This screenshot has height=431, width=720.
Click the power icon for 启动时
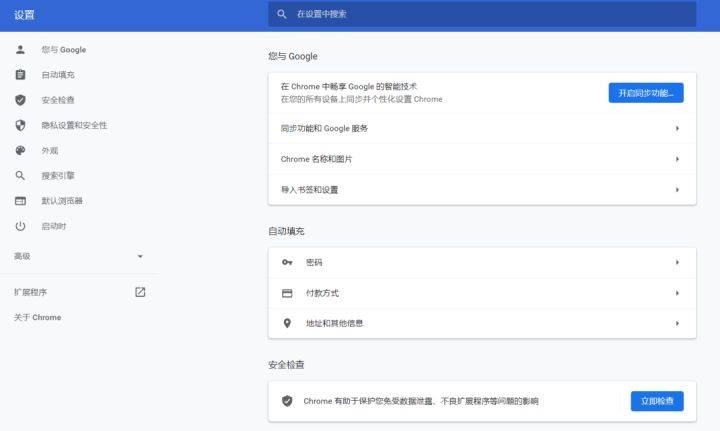coord(20,226)
